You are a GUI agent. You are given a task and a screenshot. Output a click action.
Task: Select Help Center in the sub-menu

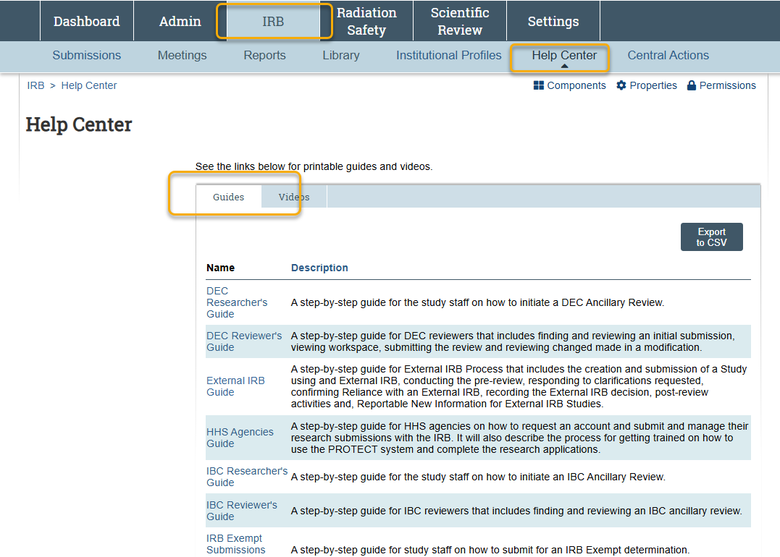[x=564, y=55]
